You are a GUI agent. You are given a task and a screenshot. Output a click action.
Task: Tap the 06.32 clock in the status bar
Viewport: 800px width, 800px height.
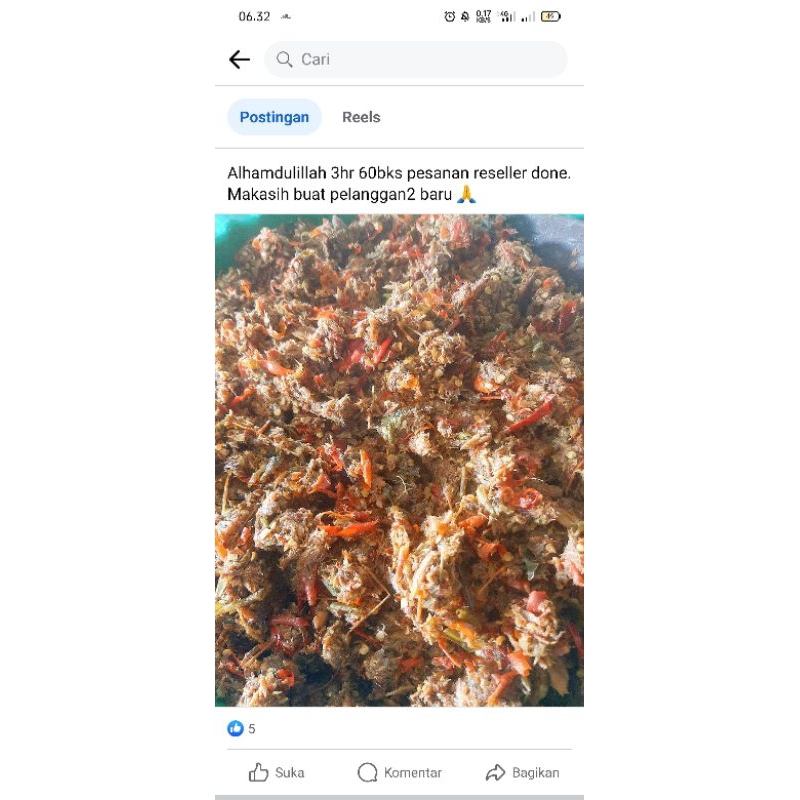pyautogui.click(x=254, y=17)
